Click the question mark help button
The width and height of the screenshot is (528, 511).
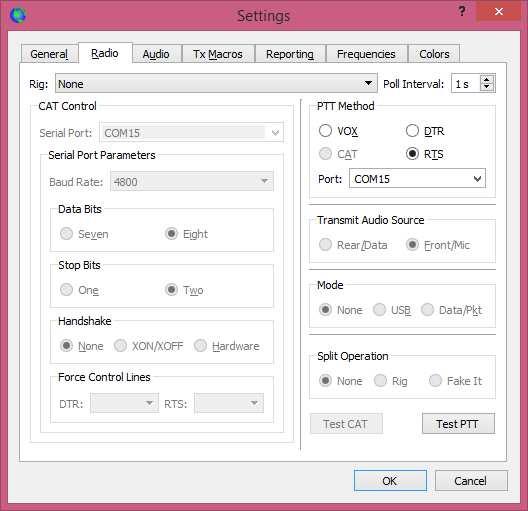click(462, 12)
